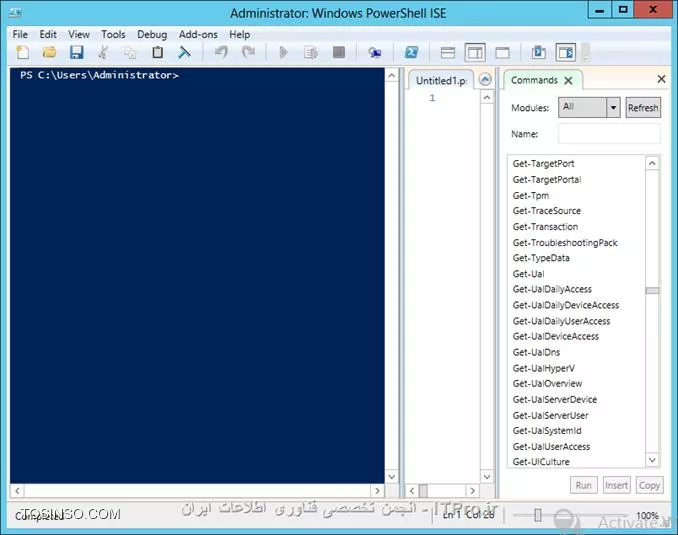Copy selection using toolbar copy icon
Viewport: 678px width, 535px height.
130,52
